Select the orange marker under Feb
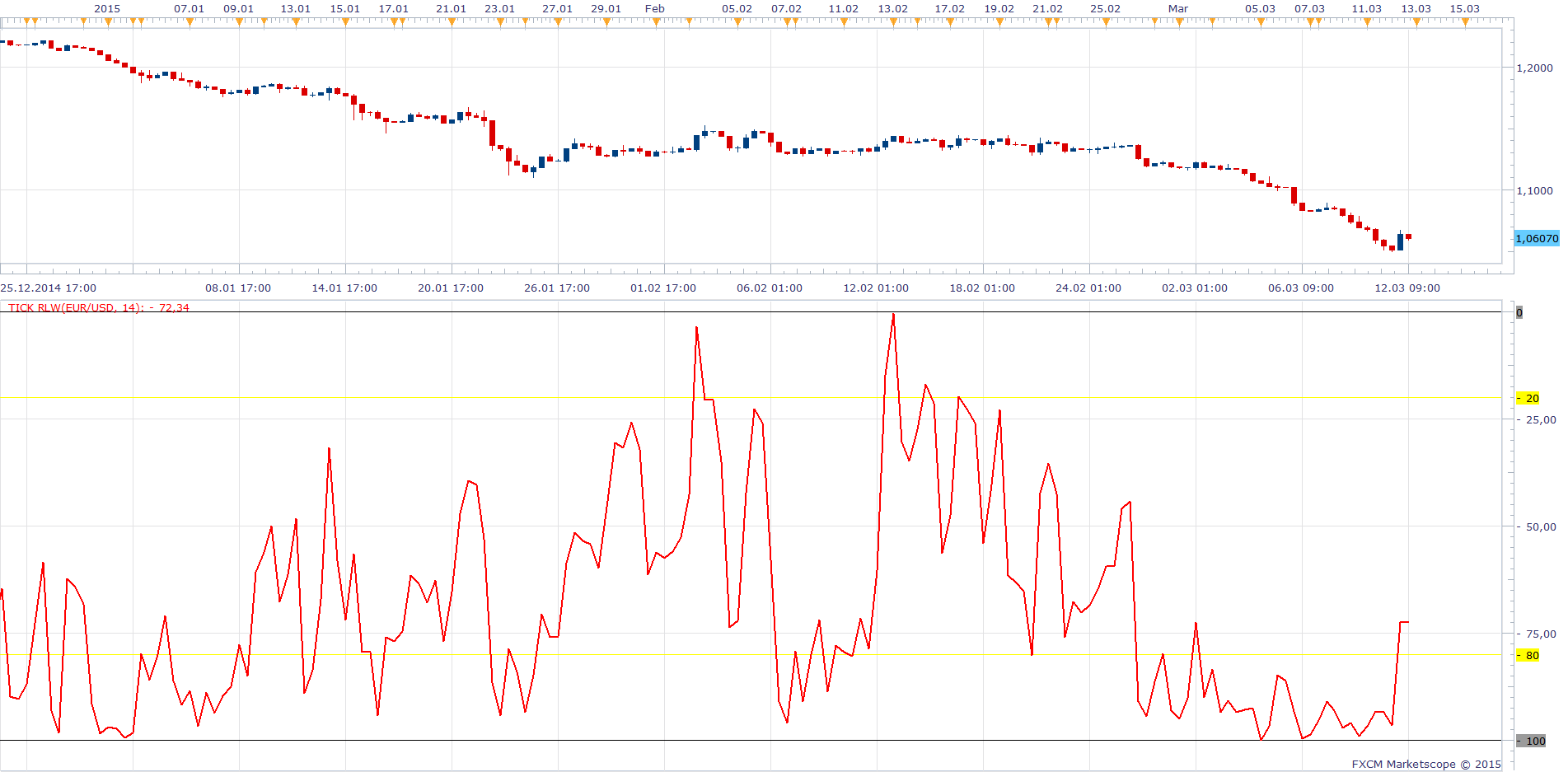Image resolution: width=1568 pixels, height=772 pixels. pyautogui.click(x=656, y=21)
